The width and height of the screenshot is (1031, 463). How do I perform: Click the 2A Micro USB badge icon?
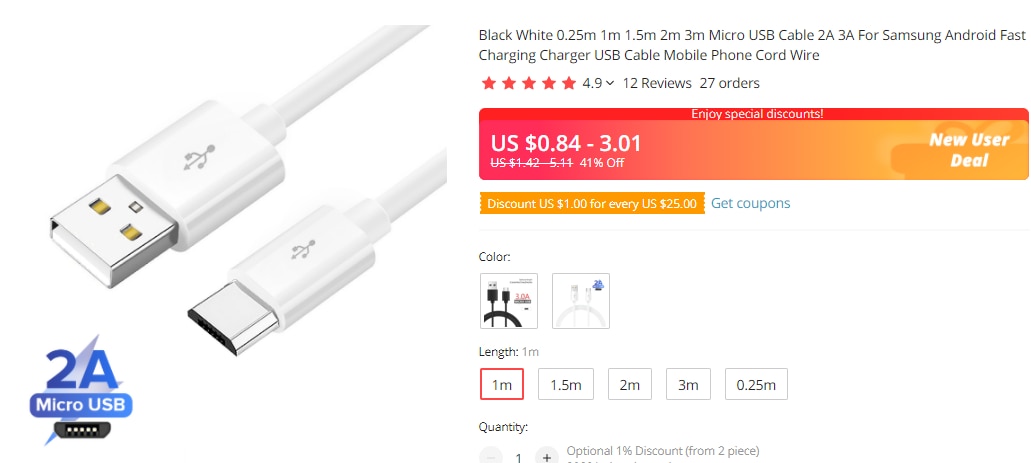[x=80, y=391]
